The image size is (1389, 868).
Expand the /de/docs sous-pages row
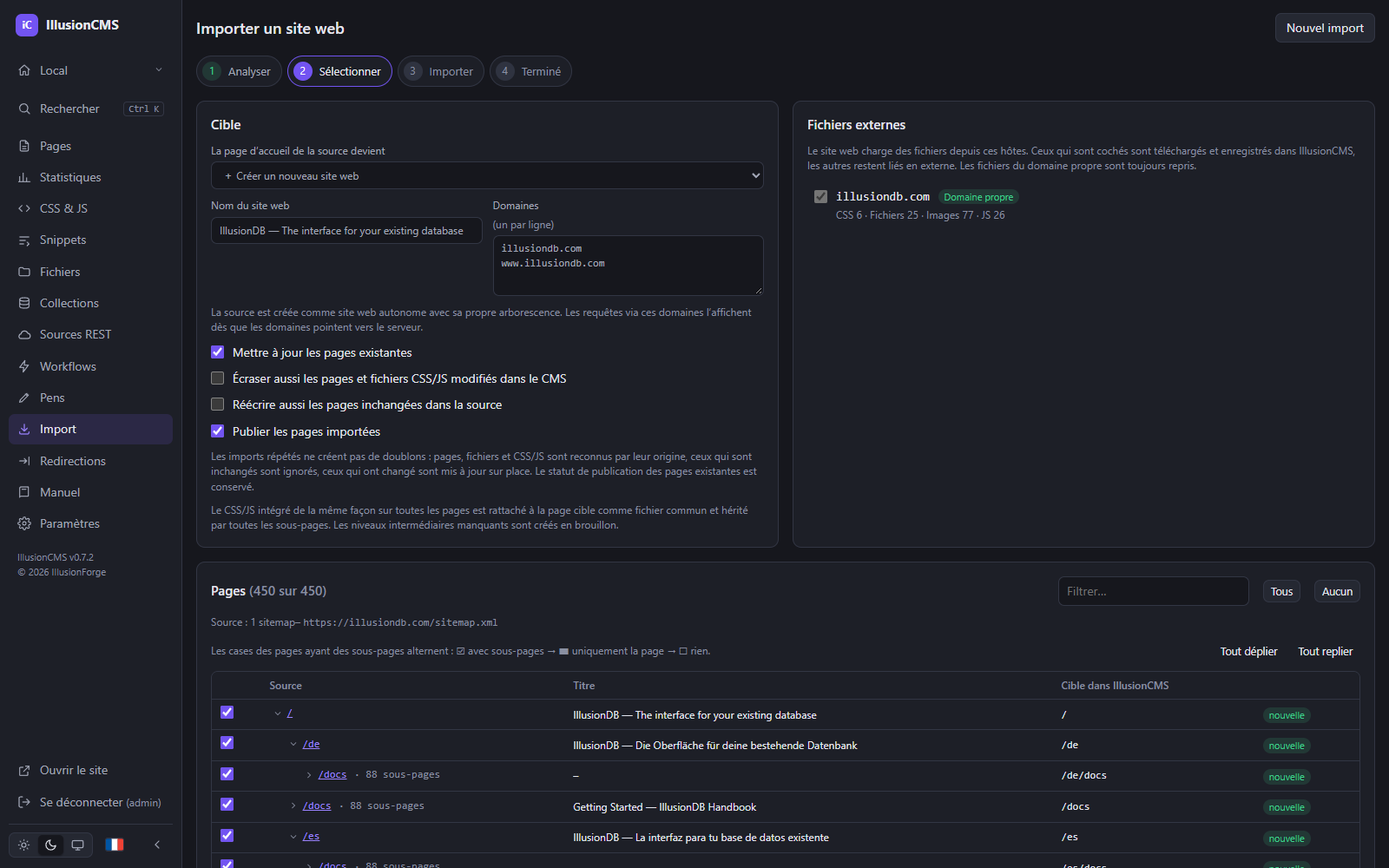(x=309, y=775)
